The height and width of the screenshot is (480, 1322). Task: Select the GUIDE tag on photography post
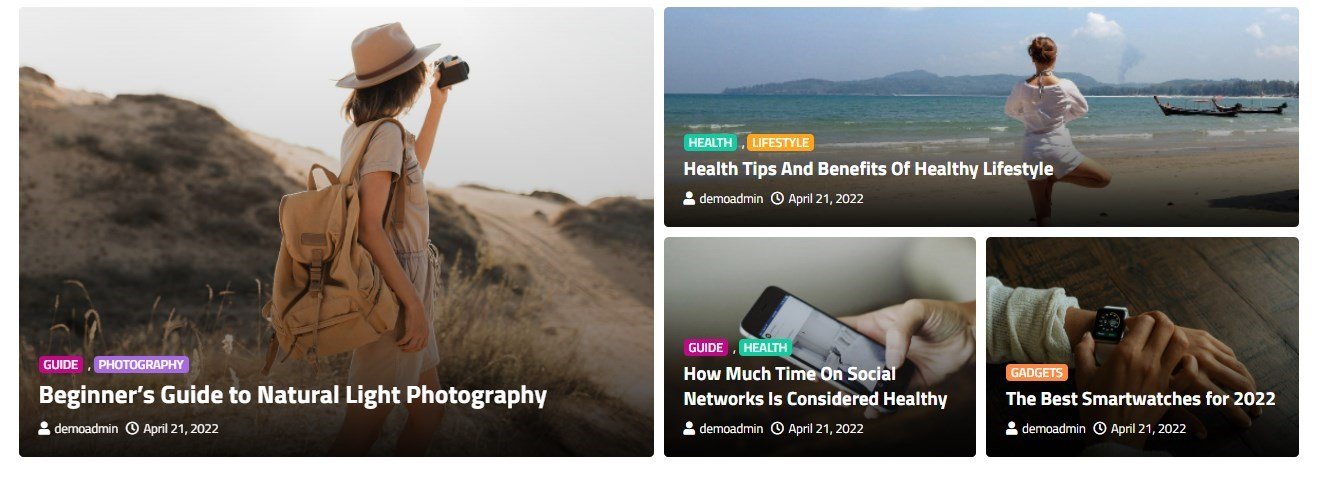pyautogui.click(x=61, y=365)
